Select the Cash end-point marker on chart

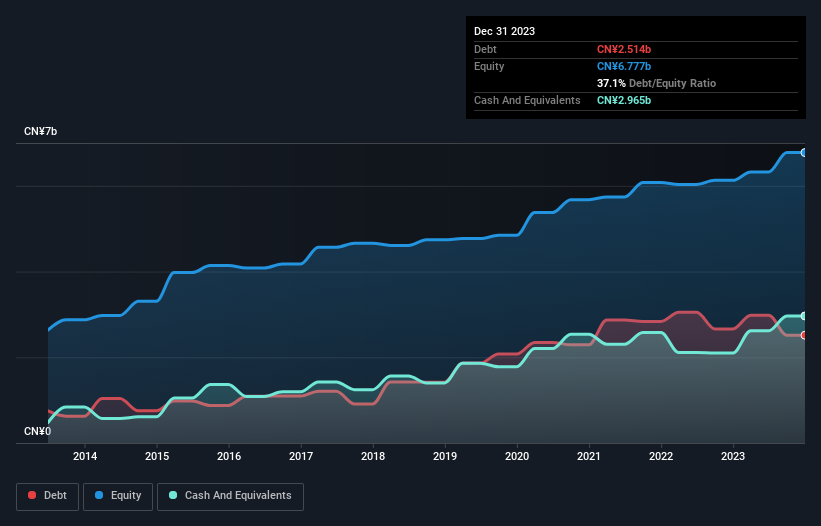pos(804,316)
